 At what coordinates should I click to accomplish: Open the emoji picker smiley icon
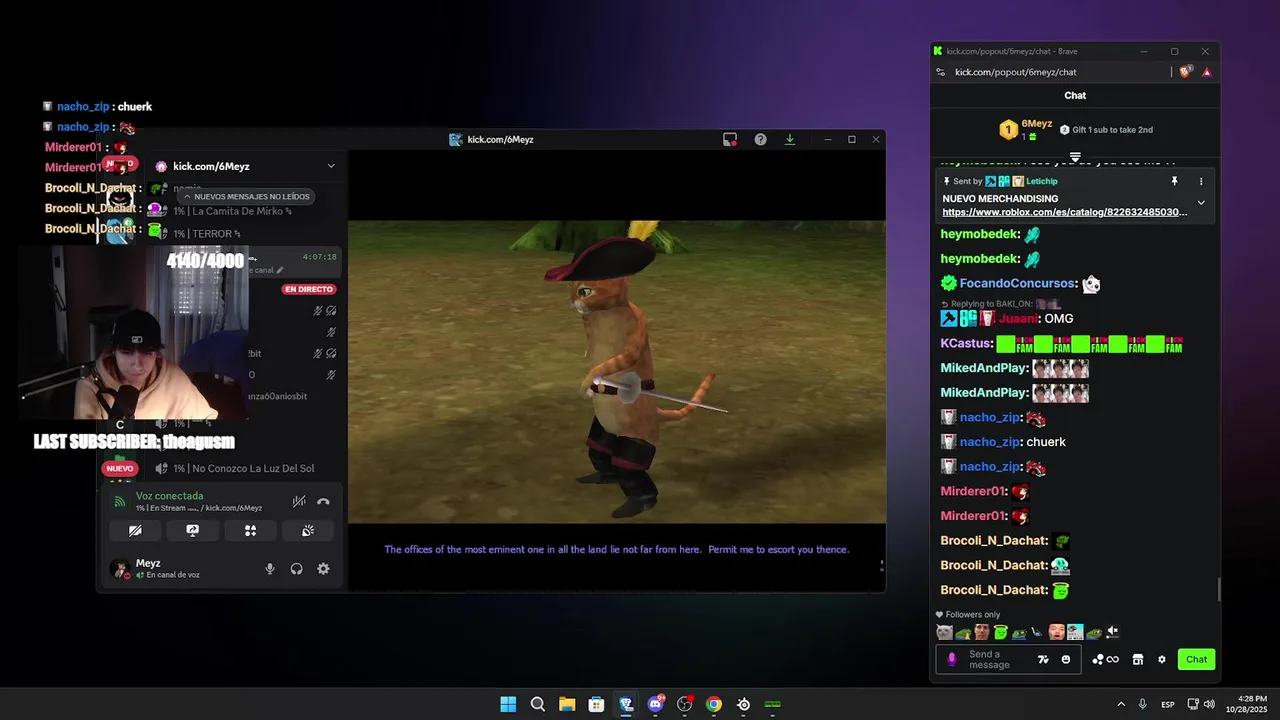click(1066, 659)
